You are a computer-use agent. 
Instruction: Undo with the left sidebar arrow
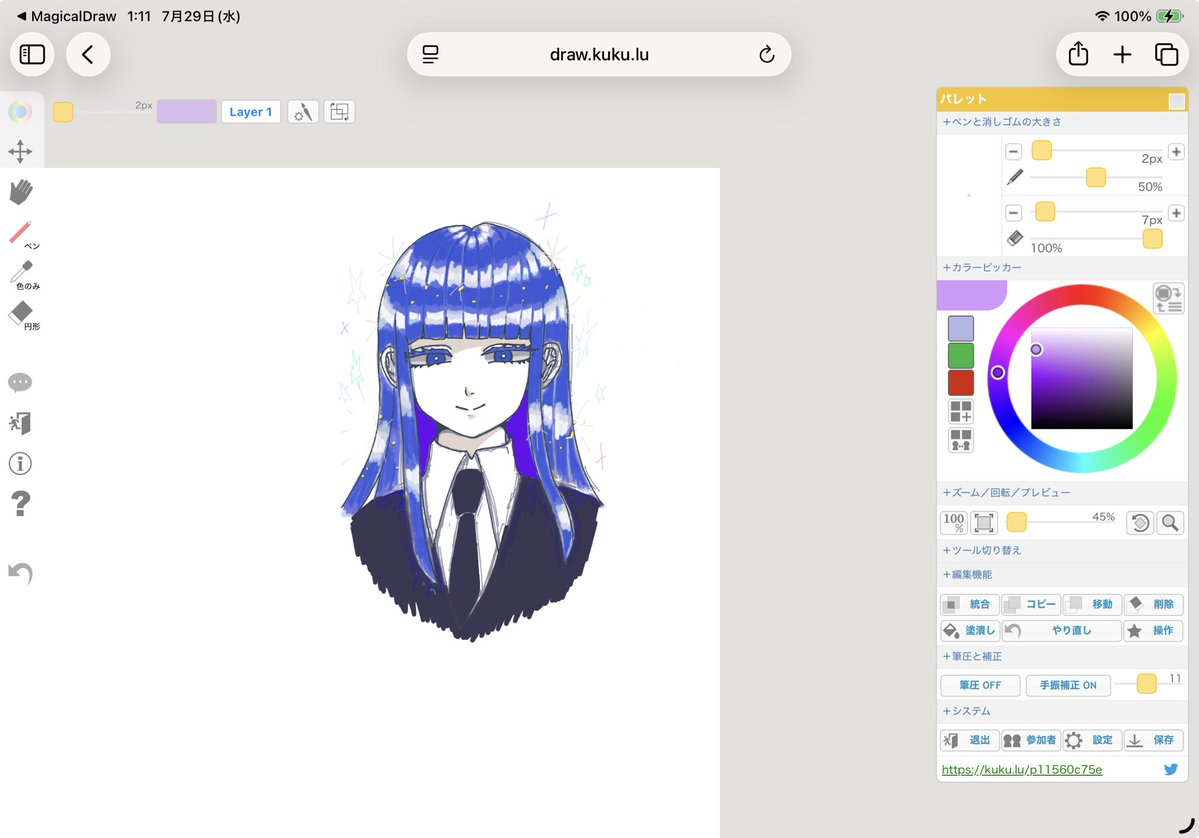click(x=21, y=573)
